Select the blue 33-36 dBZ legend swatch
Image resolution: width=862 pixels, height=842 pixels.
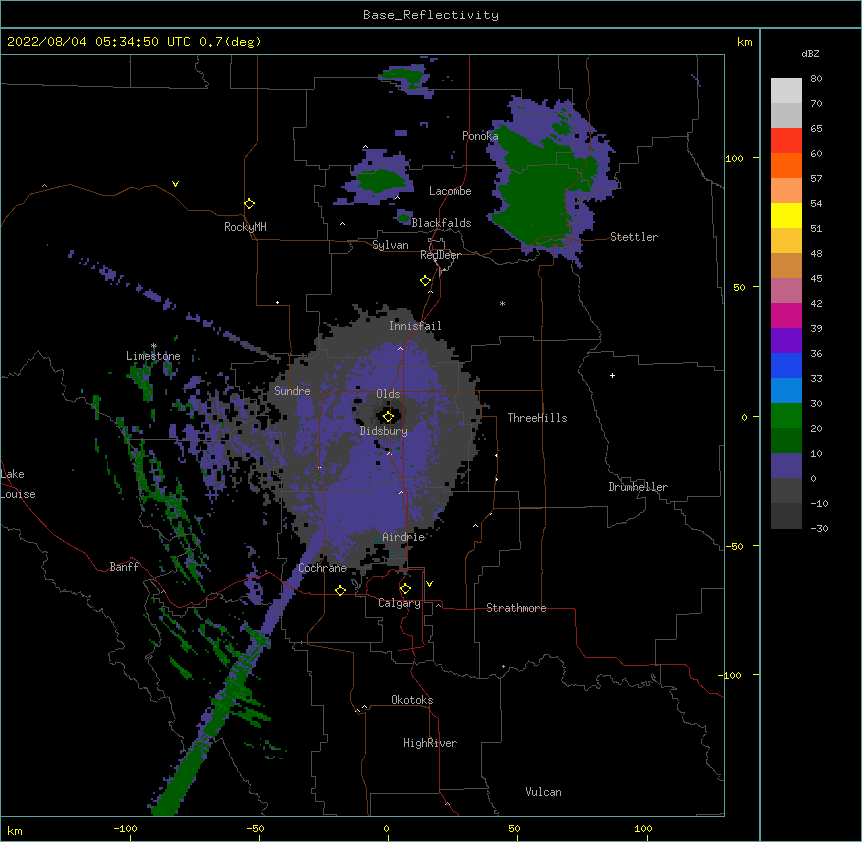point(786,365)
